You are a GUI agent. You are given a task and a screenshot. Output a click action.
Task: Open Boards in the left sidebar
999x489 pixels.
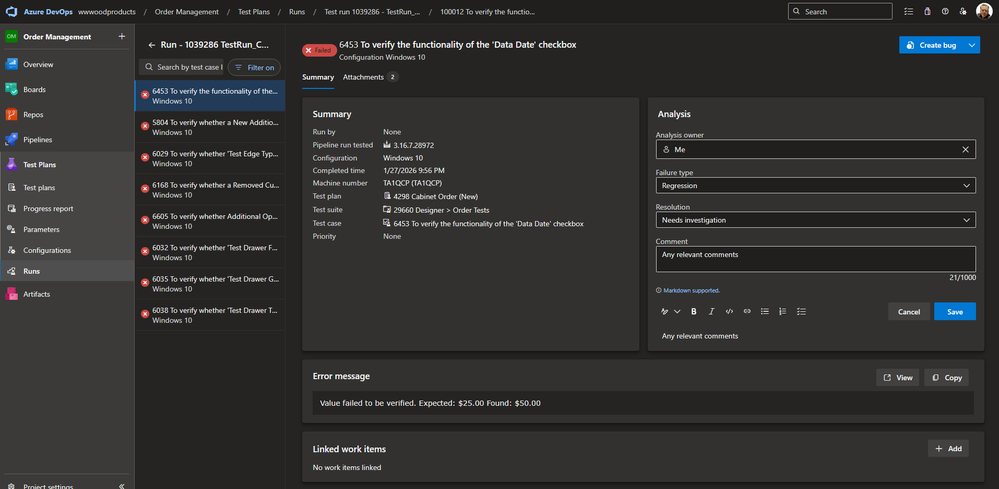coord(35,89)
